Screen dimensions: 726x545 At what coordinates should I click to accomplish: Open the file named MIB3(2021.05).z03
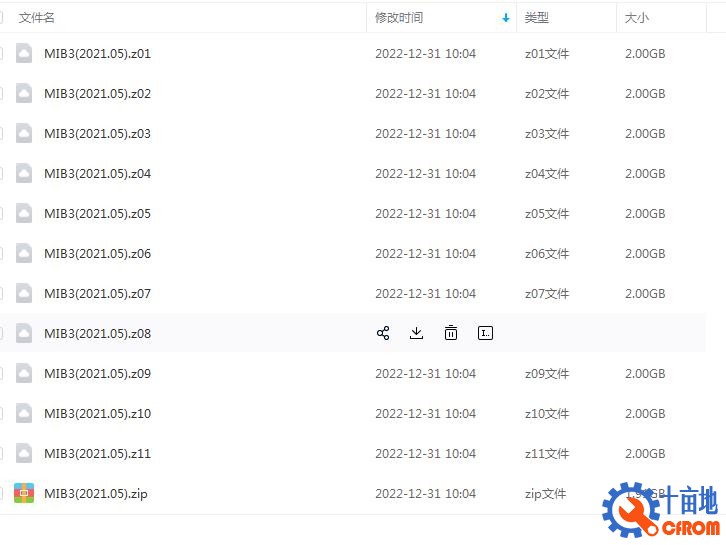[97, 134]
